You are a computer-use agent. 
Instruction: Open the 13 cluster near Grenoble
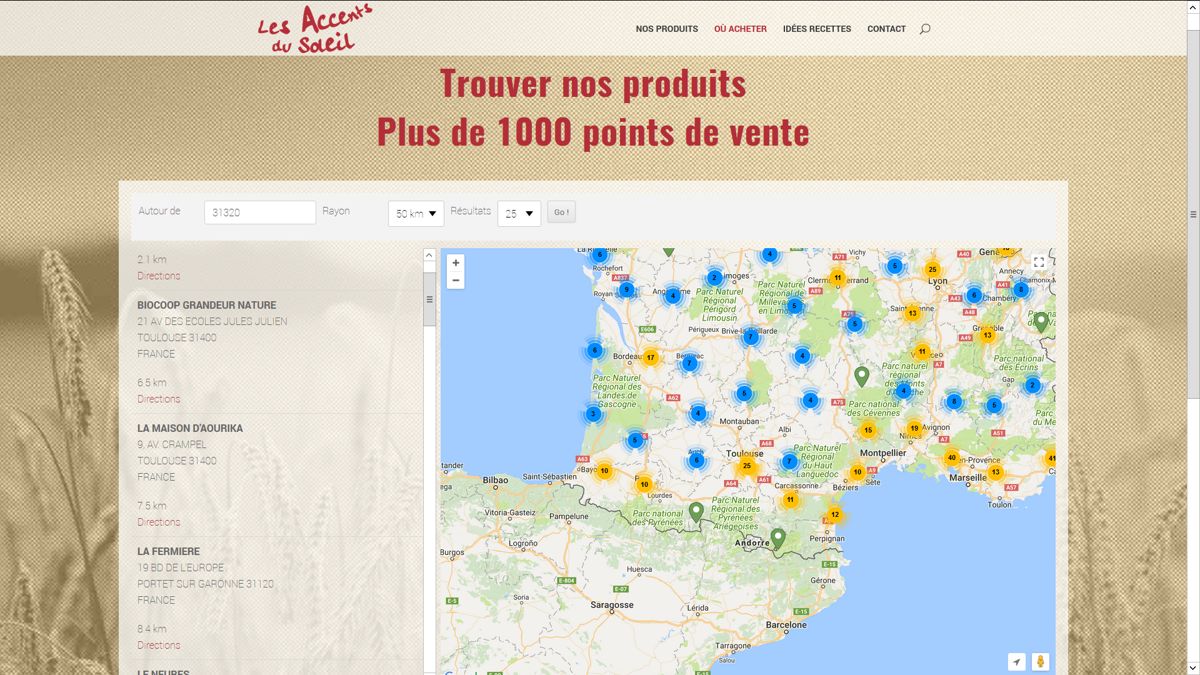[987, 335]
